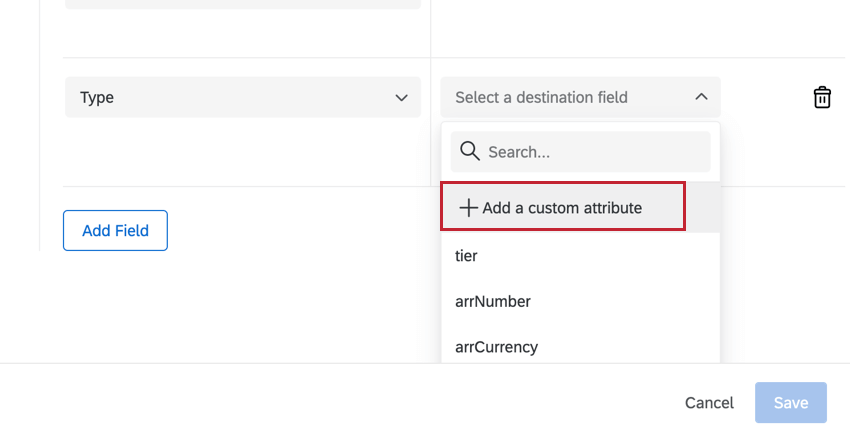Click the Select a destination field placeholder text
Viewport: 850px width, 425px height.
coord(541,98)
